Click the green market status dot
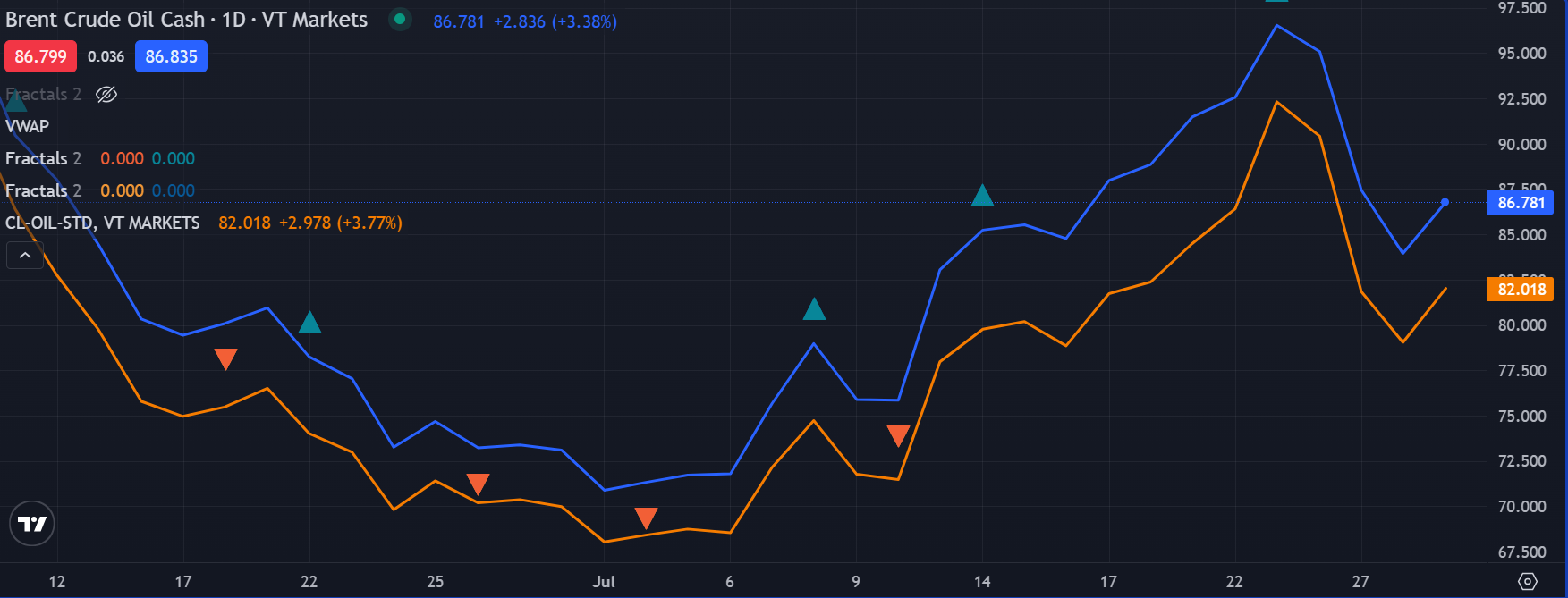Viewport: 1568px width, 598px height. point(400,19)
